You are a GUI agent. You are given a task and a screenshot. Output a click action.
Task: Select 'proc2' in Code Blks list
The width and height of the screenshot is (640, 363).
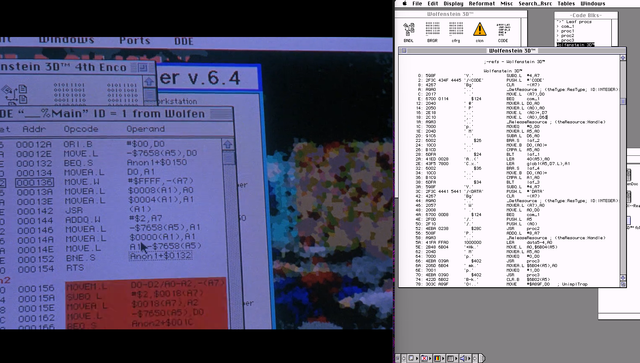(566, 36)
